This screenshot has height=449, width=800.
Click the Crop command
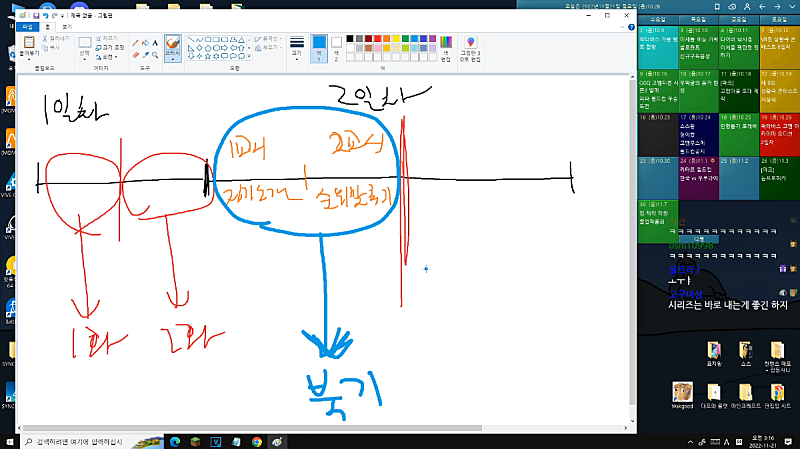pyautogui.click(x=107, y=38)
